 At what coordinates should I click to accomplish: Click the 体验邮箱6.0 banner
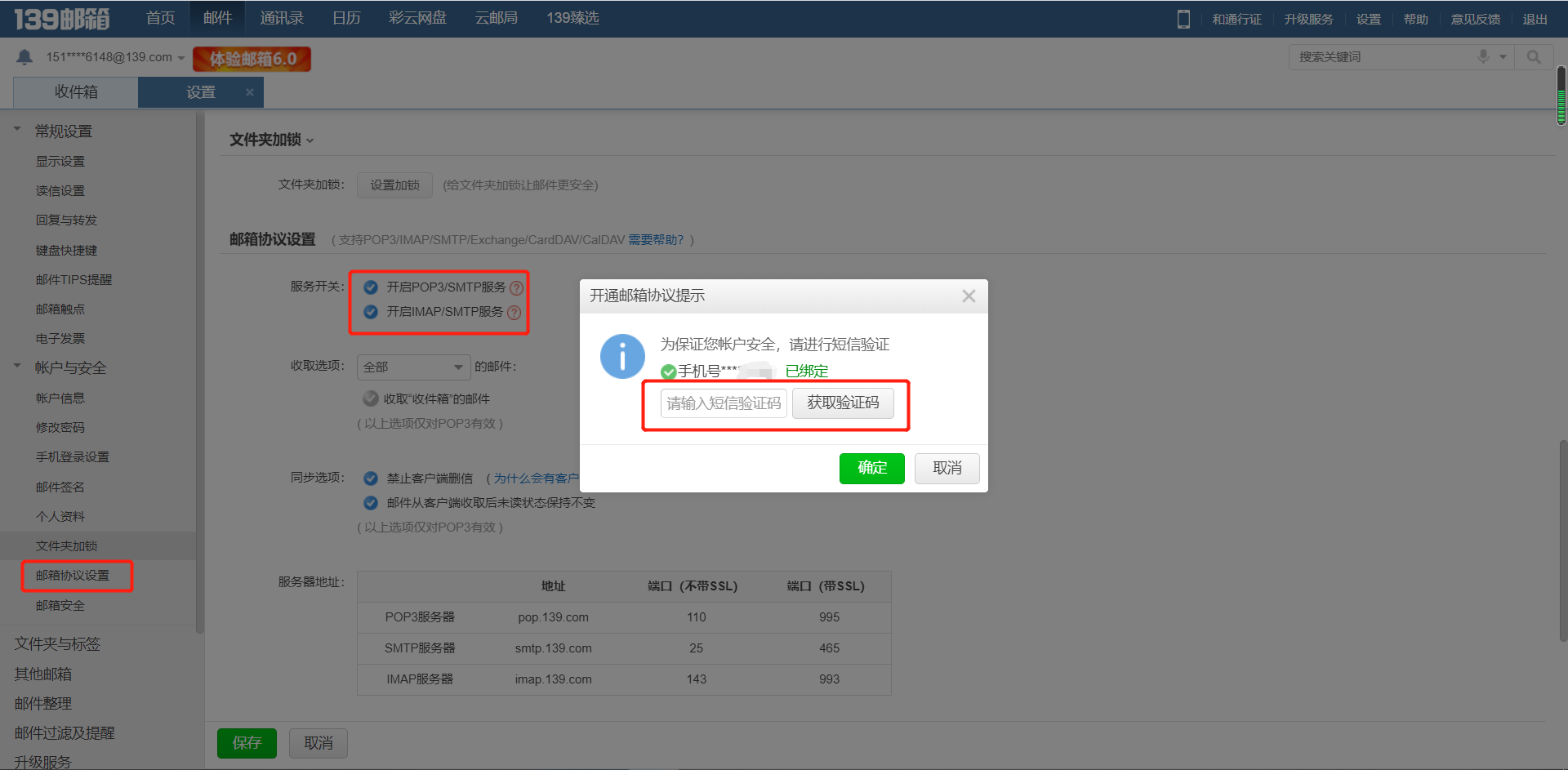click(252, 59)
